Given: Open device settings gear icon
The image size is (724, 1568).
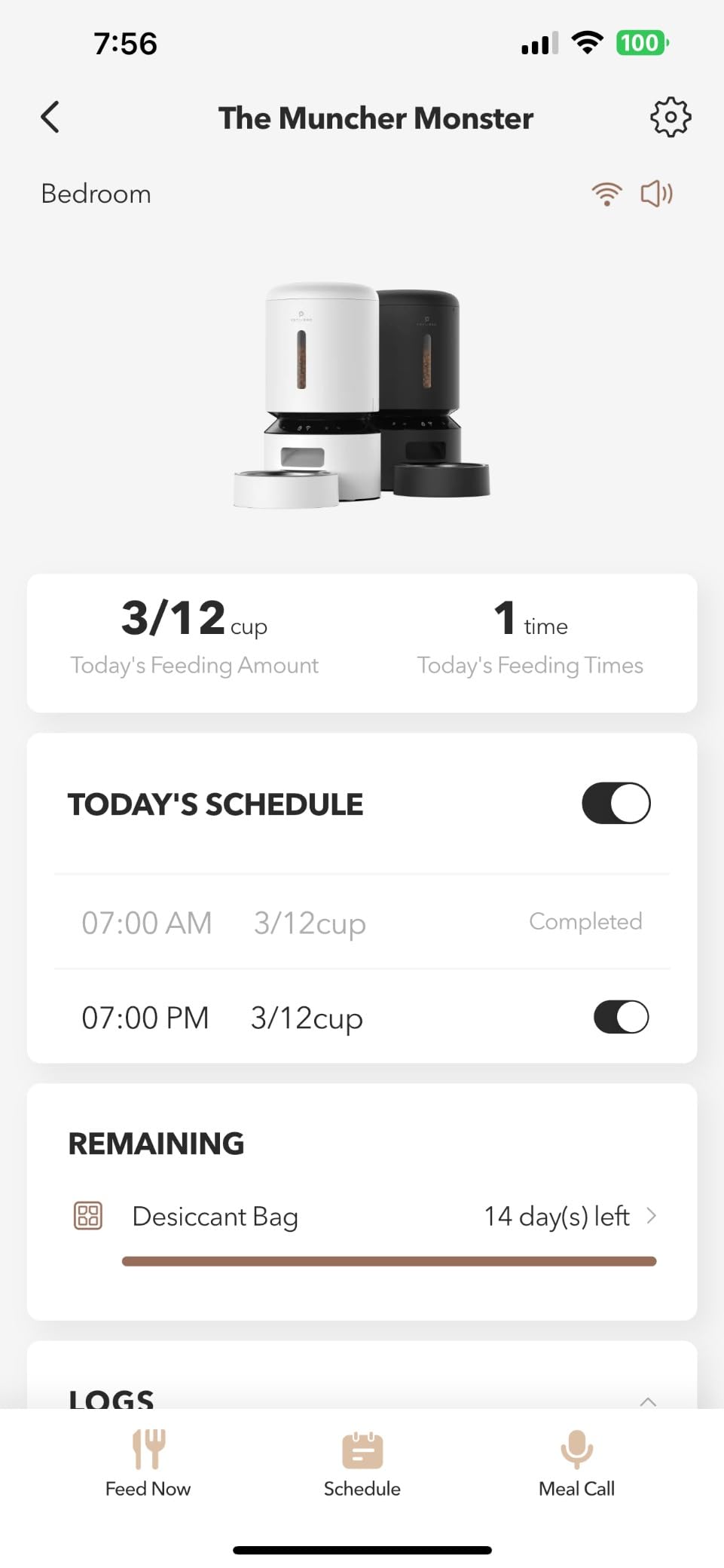Looking at the screenshot, I should (670, 118).
